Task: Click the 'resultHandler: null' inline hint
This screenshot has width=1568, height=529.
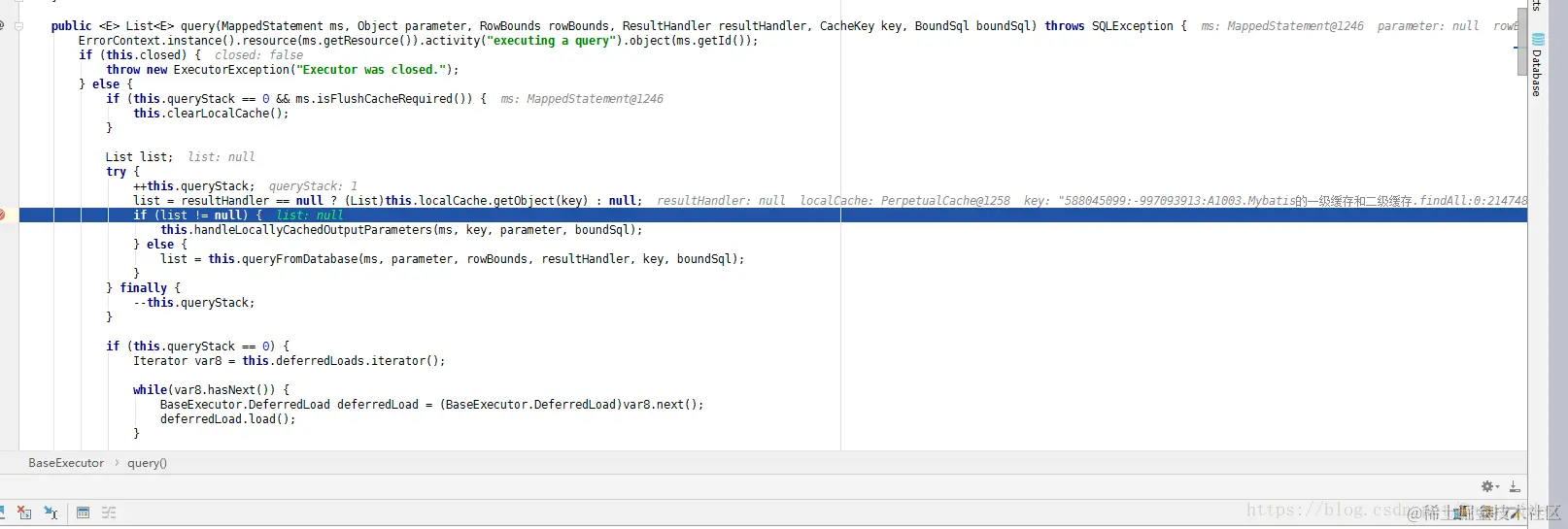Action: click(721, 201)
